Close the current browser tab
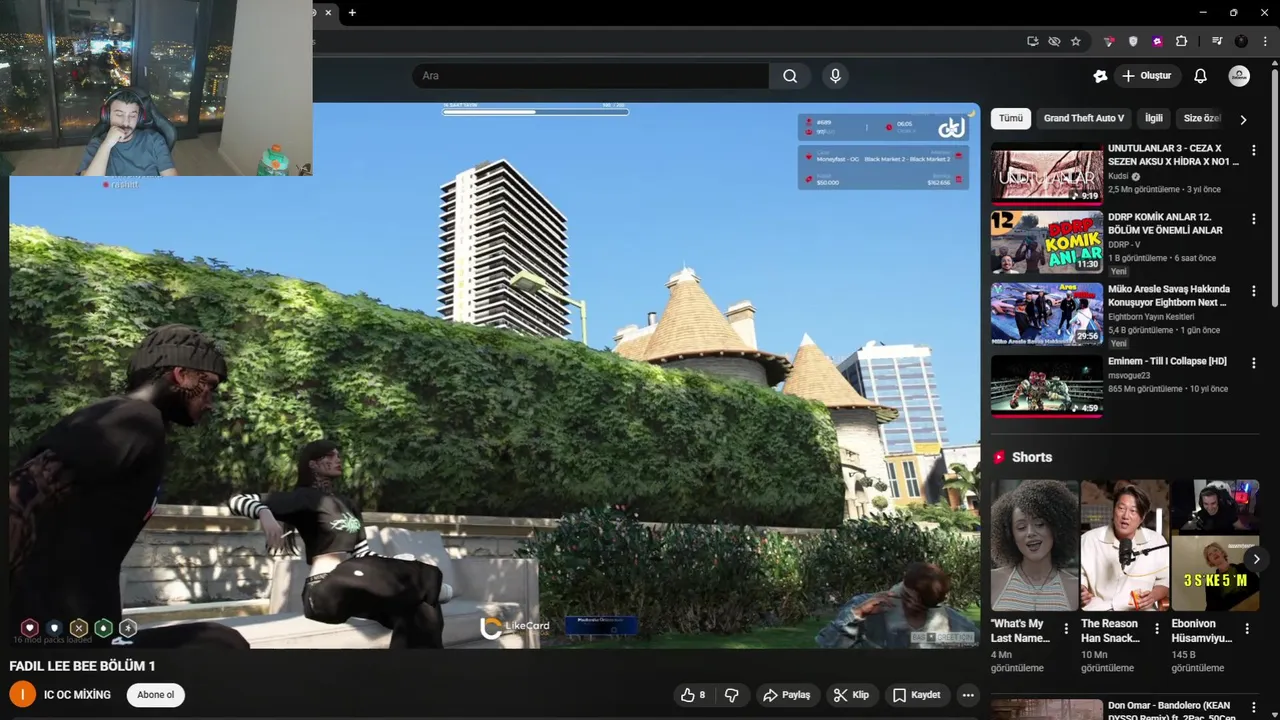The height and width of the screenshot is (720, 1280). pos(327,12)
